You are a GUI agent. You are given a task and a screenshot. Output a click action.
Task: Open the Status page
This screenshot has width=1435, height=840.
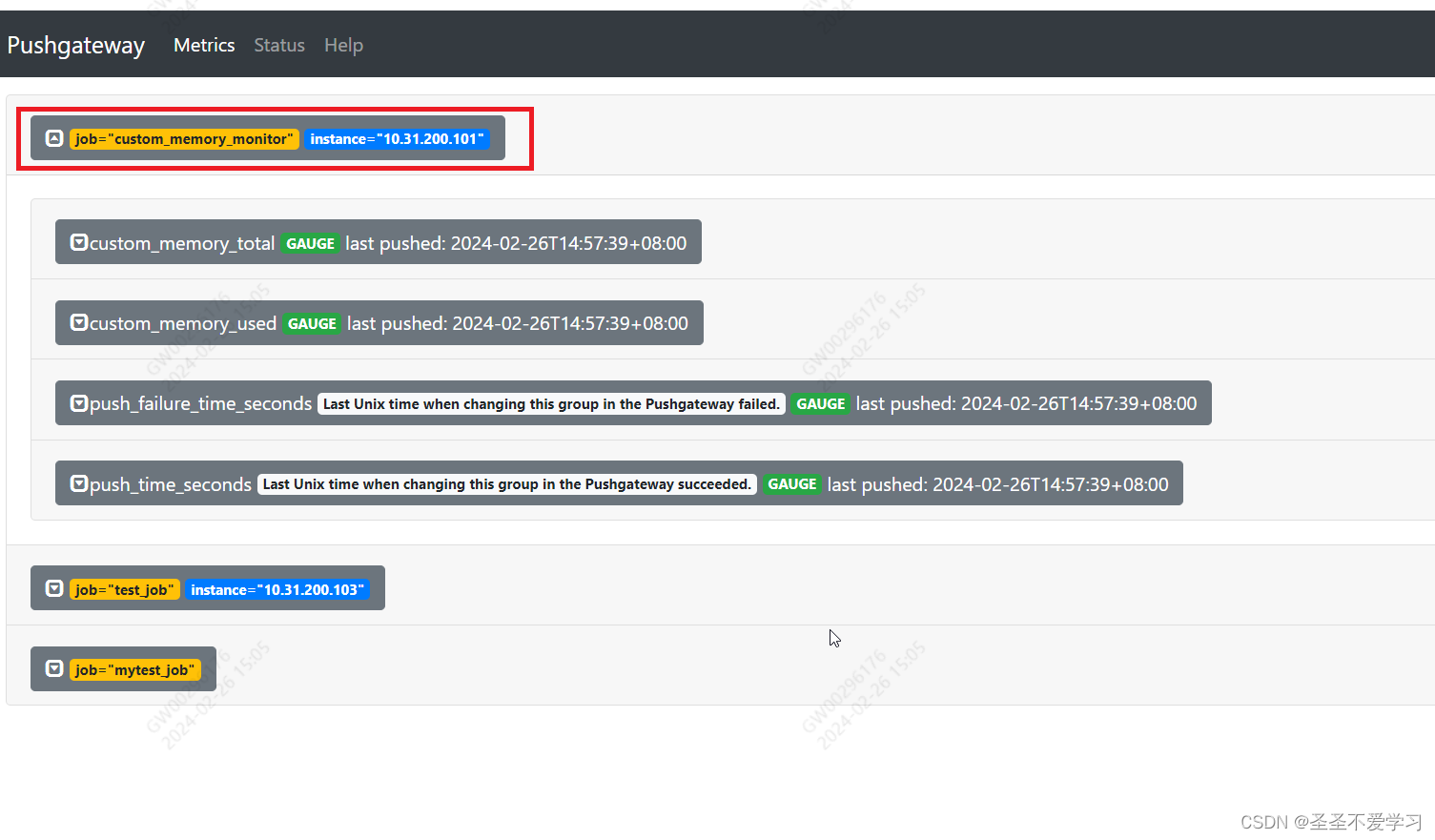point(278,45)
